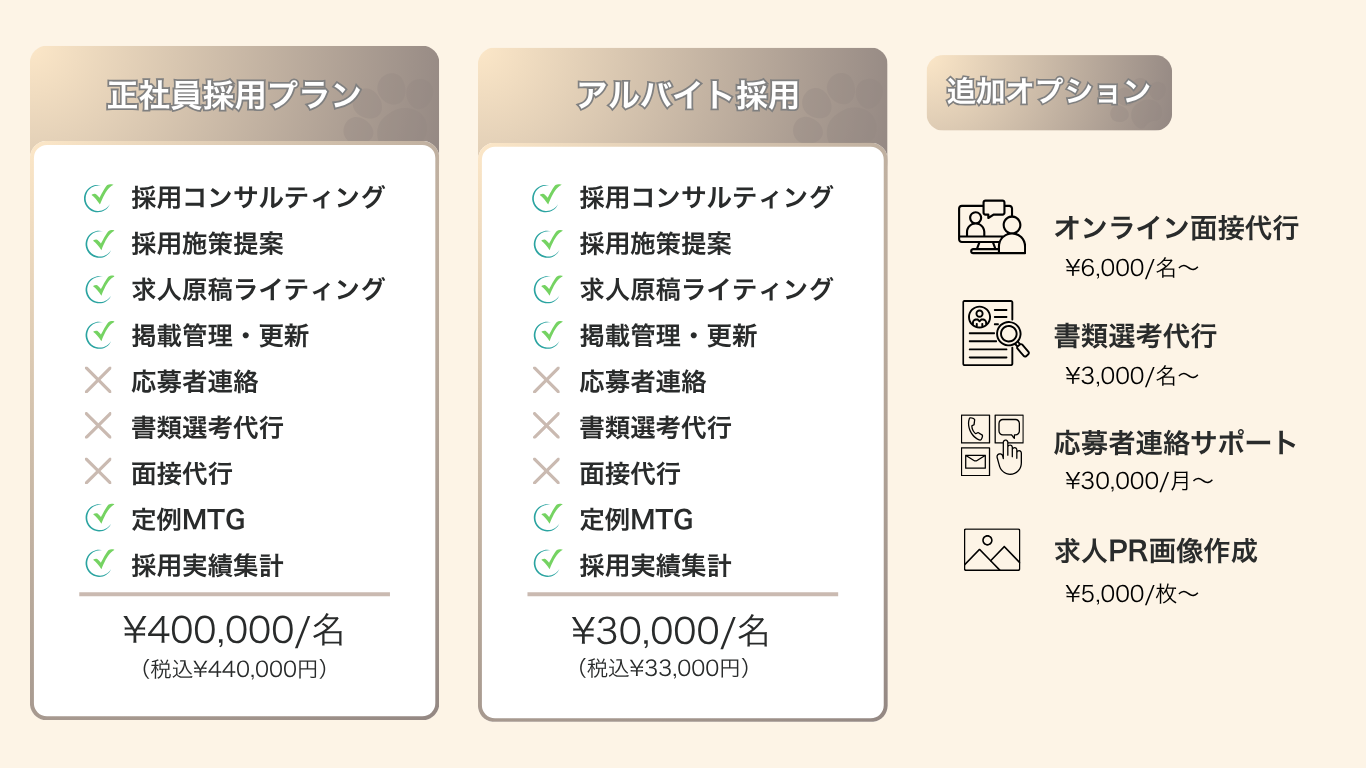
Task: Click the applicant contact support icon
Action: tap(991, 444)
